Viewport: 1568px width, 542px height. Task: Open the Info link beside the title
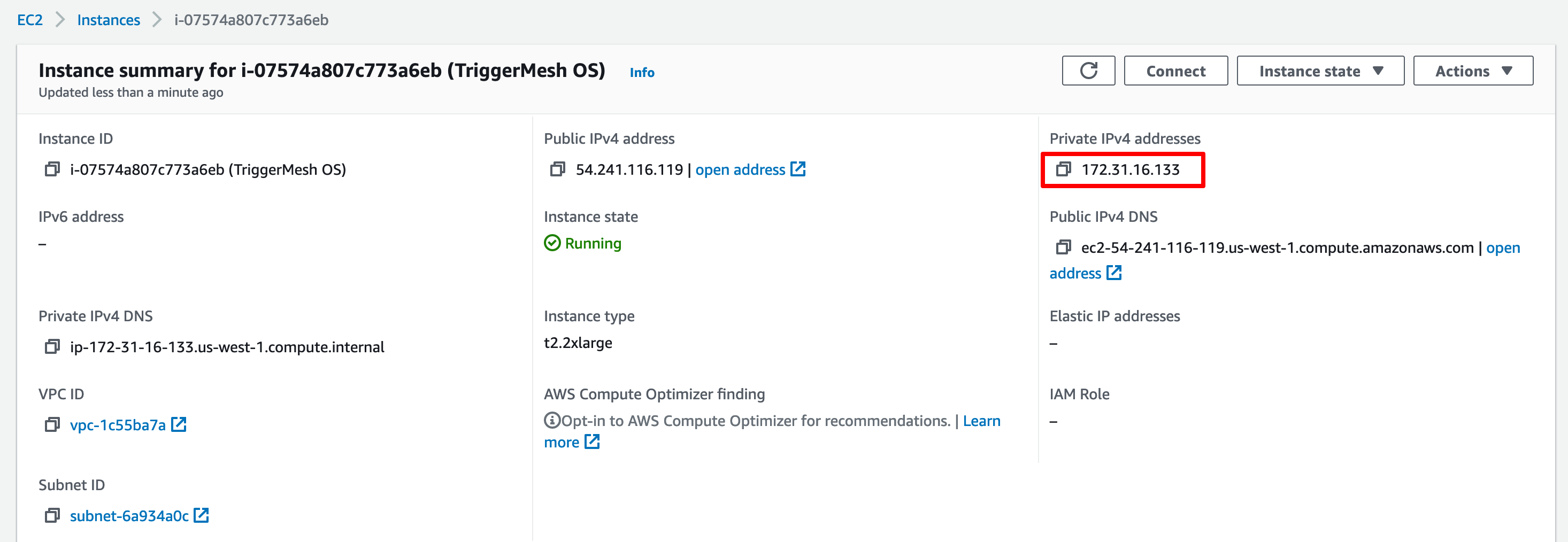pyautogui.click(x=642, y=72)
